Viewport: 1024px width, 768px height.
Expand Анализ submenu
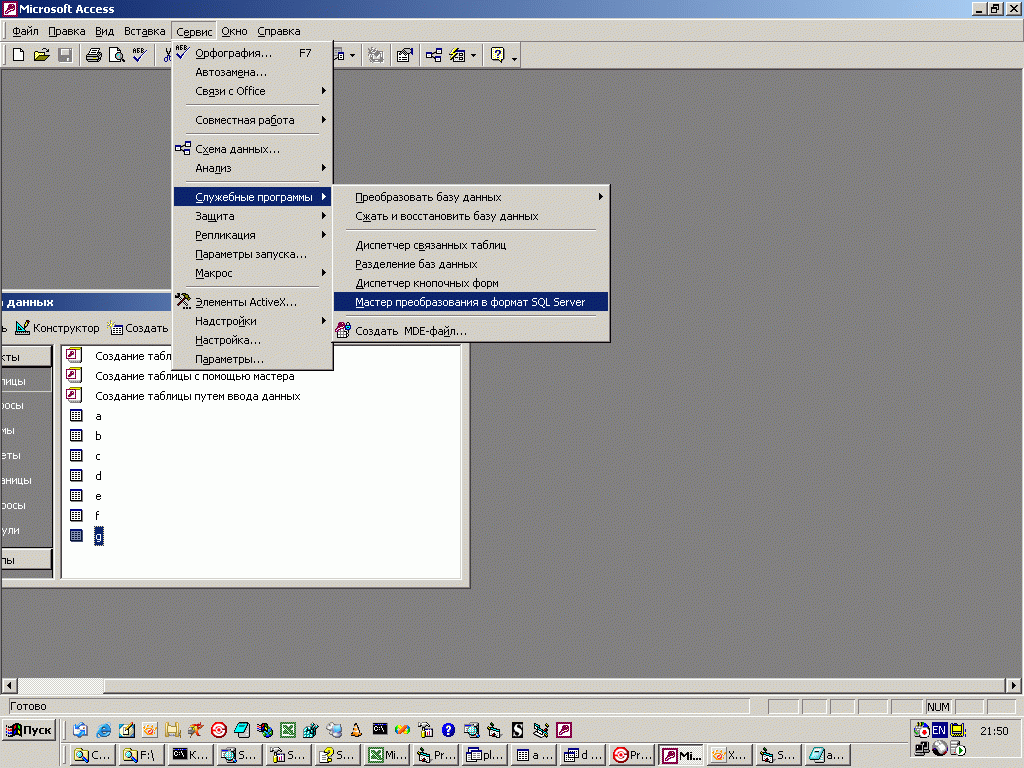pyautogui.click(x=253, y=168)
